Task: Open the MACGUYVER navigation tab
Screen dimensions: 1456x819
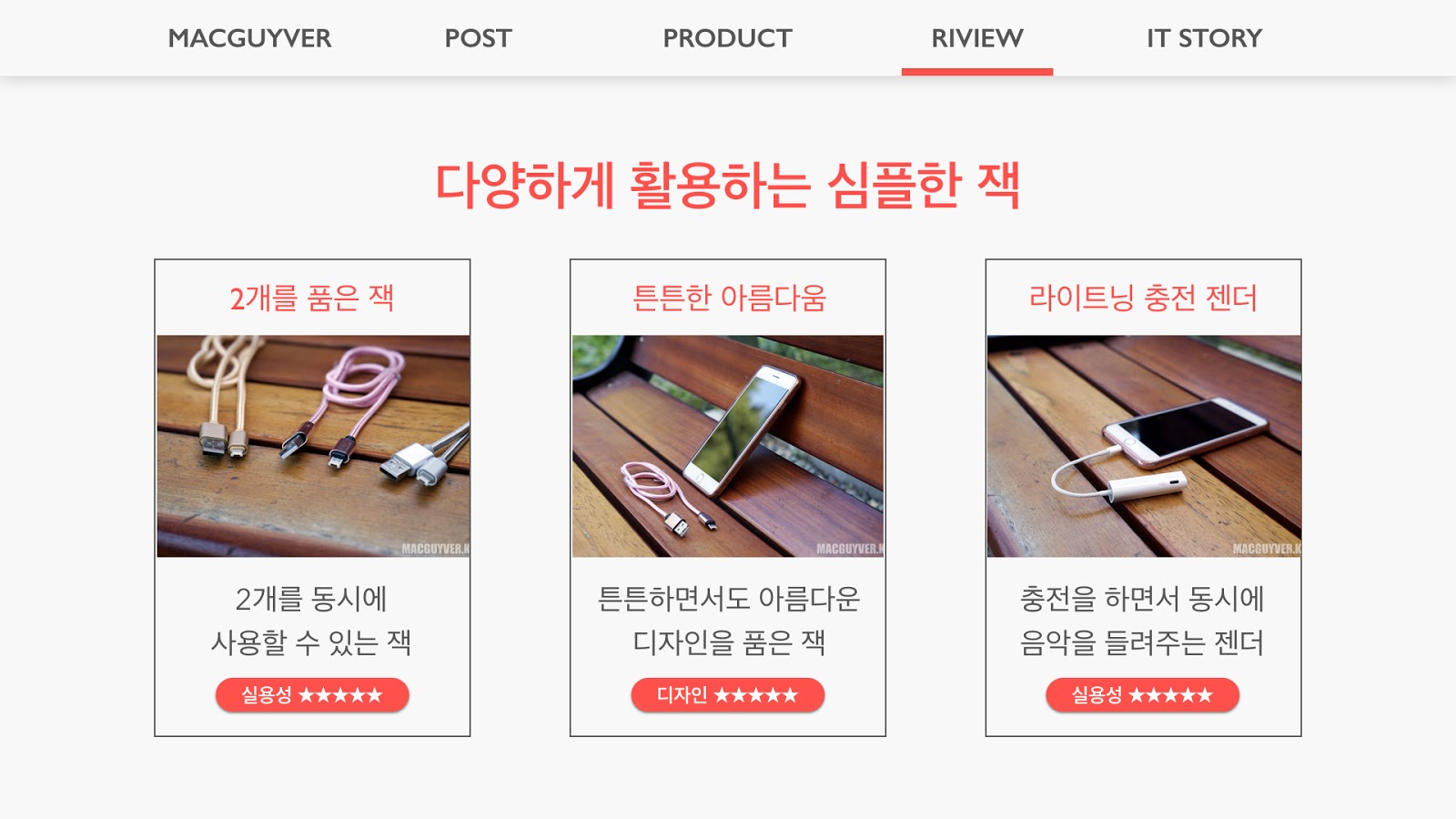Action: click(249, 38)
